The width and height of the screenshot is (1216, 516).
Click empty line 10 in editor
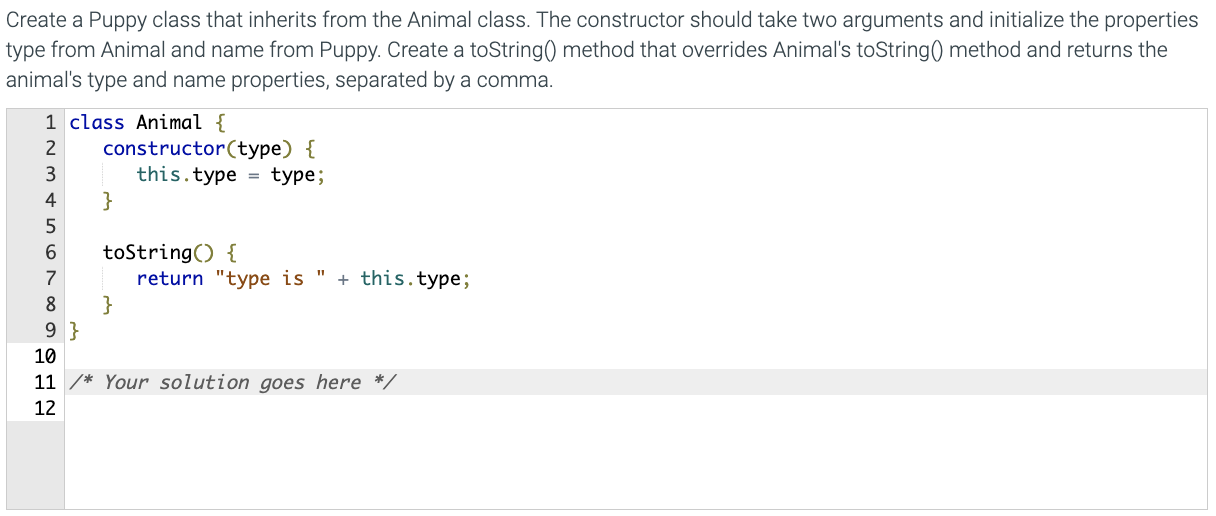click(x=636, y=356)
